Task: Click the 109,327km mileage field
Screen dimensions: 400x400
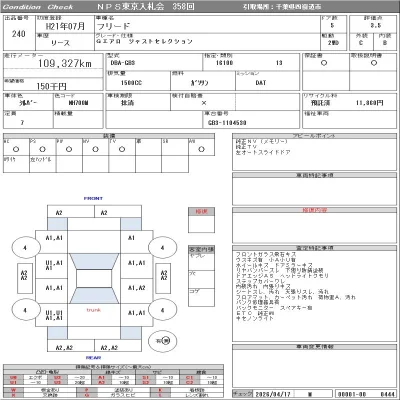Action: tap(65, 63)
